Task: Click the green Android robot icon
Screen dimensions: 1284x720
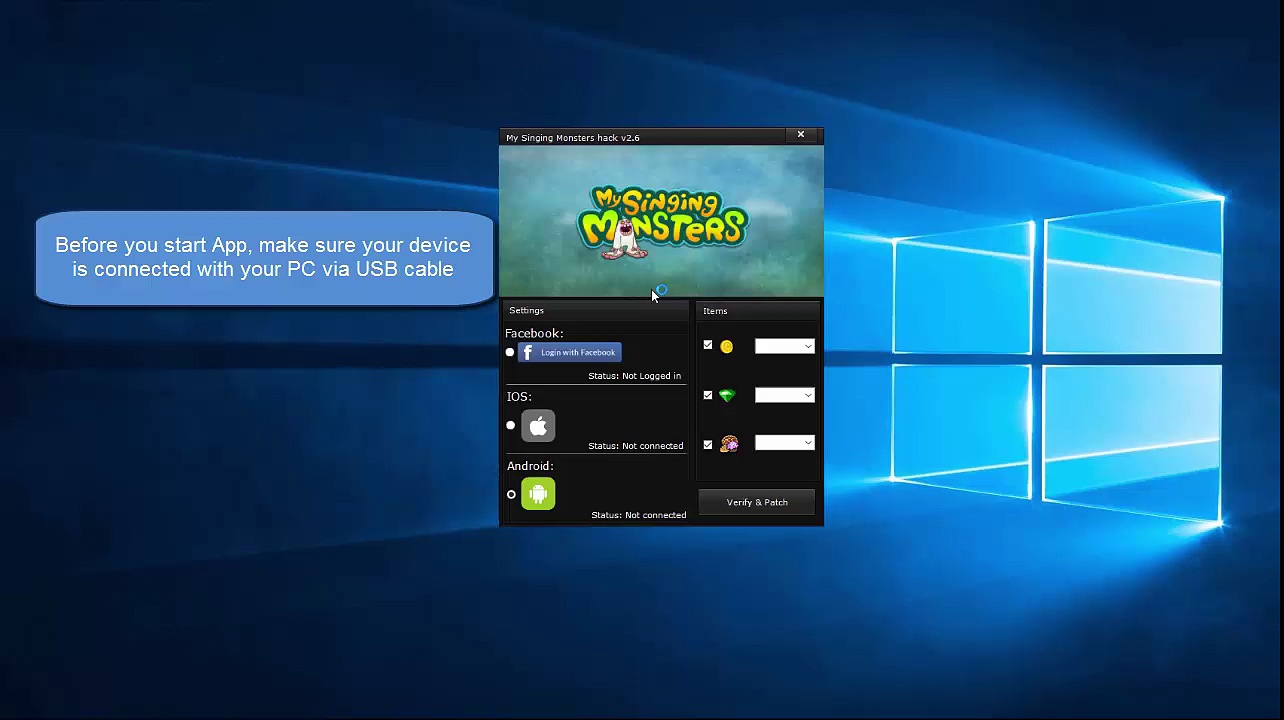Action: [538, 494]
